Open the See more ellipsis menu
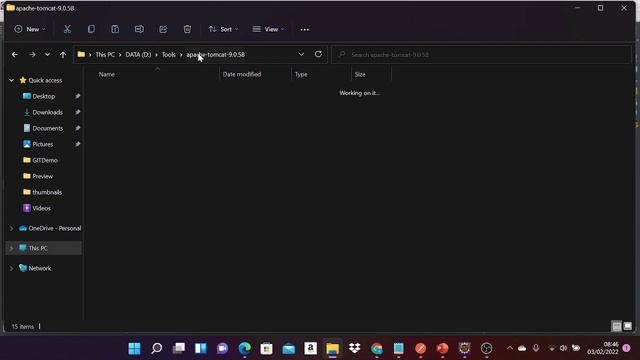640x360 pixels. click(304, 29)
